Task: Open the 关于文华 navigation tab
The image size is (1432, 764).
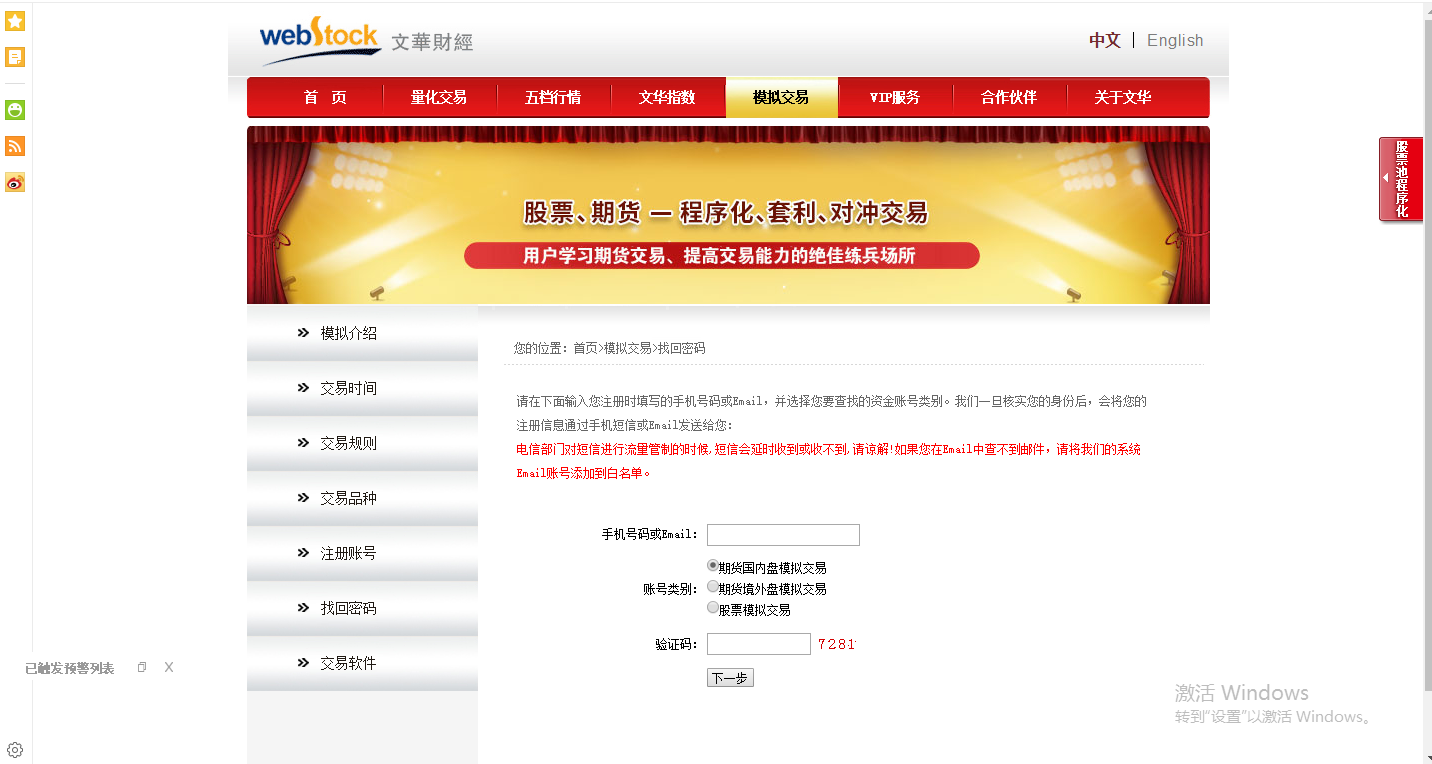Action: pos(1123,97)
